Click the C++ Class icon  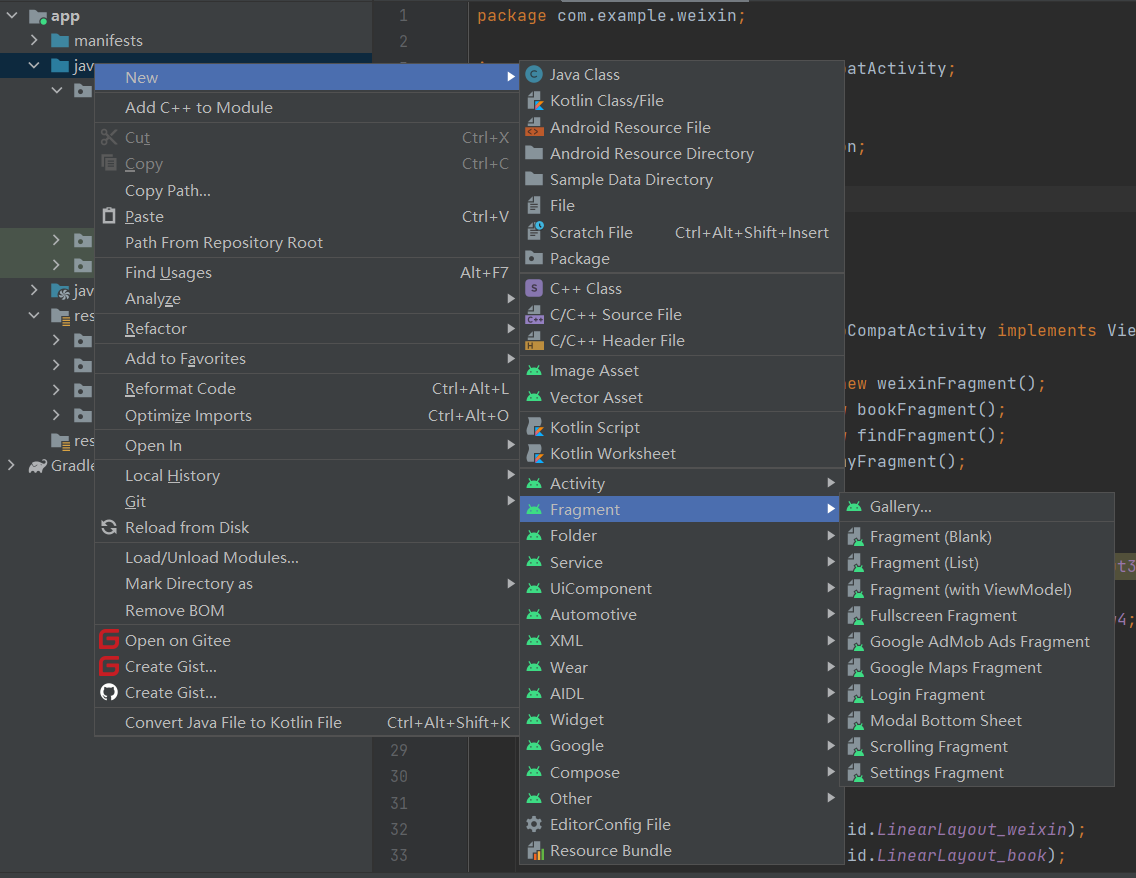point(534,288)
